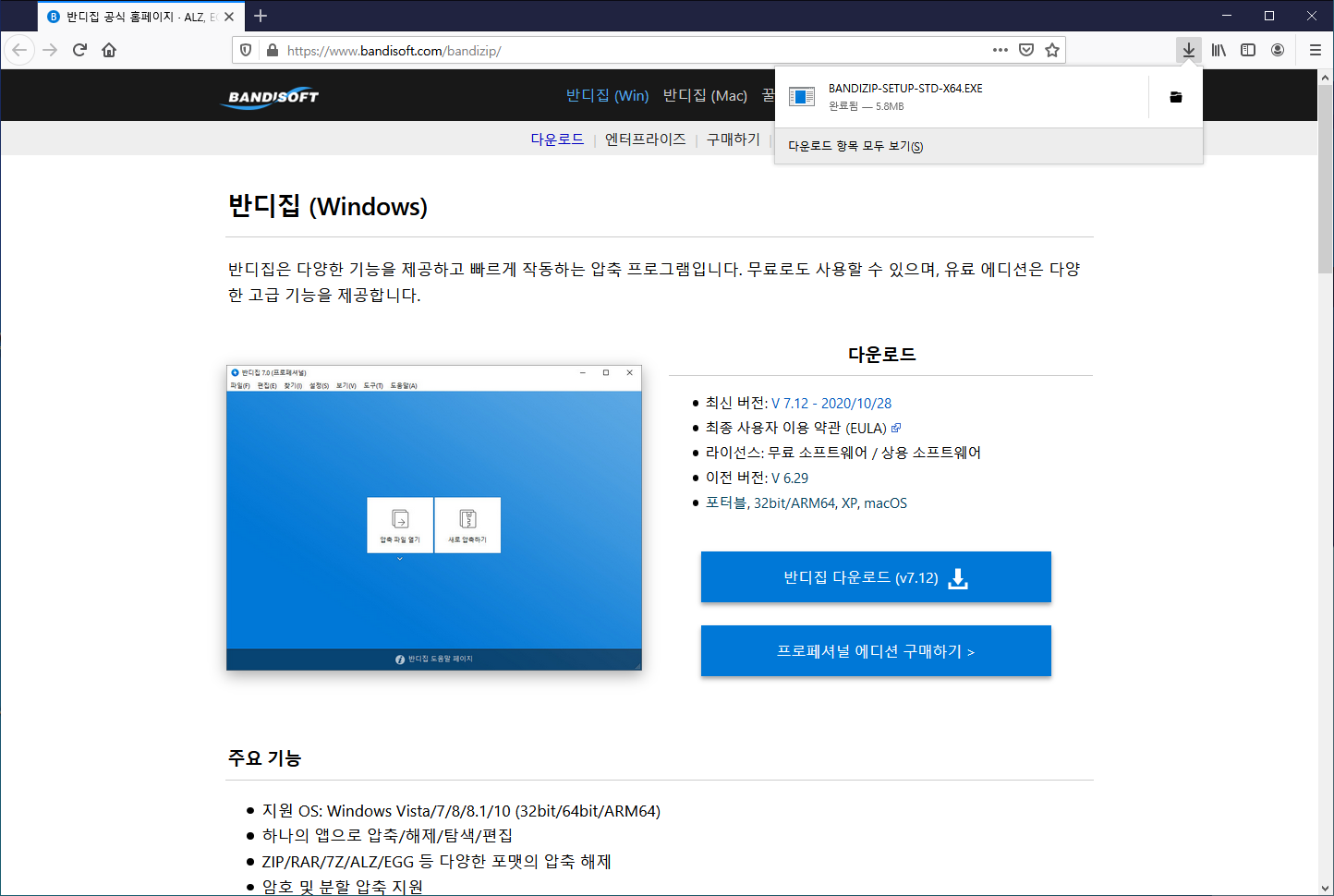The height and width of the screenshot is (896, 1334).
Task: Open macOS version download link
Action: pos(885,503)
